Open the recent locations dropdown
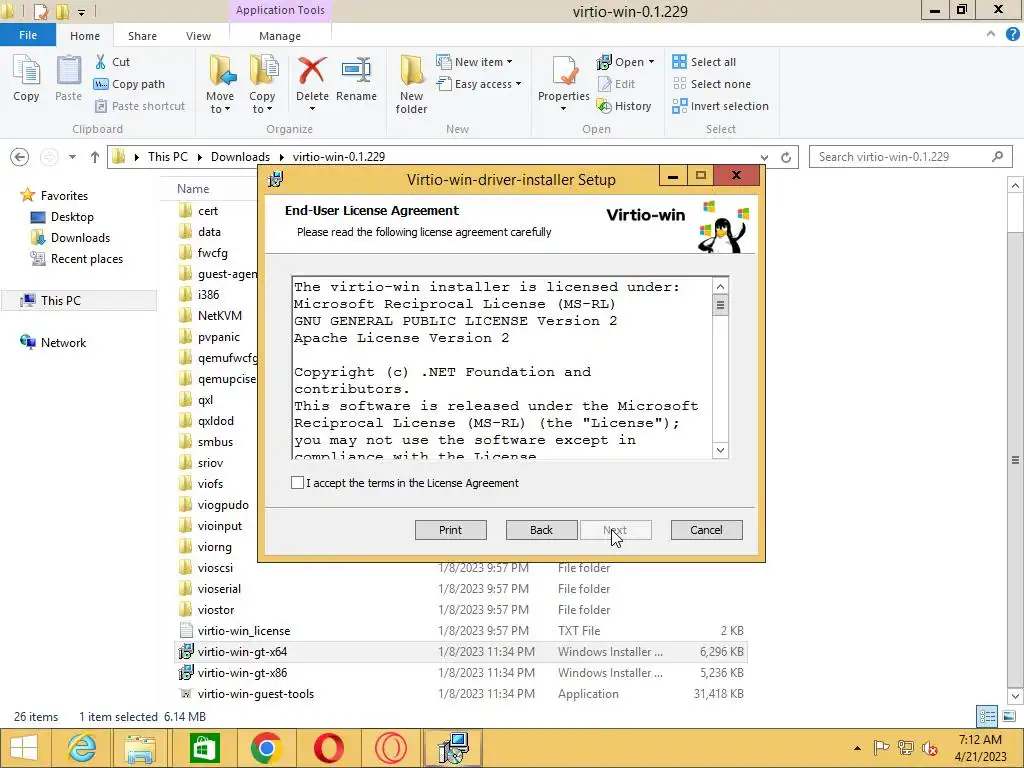Viewport: 1024px width, 768px height. tap(72, 157)
